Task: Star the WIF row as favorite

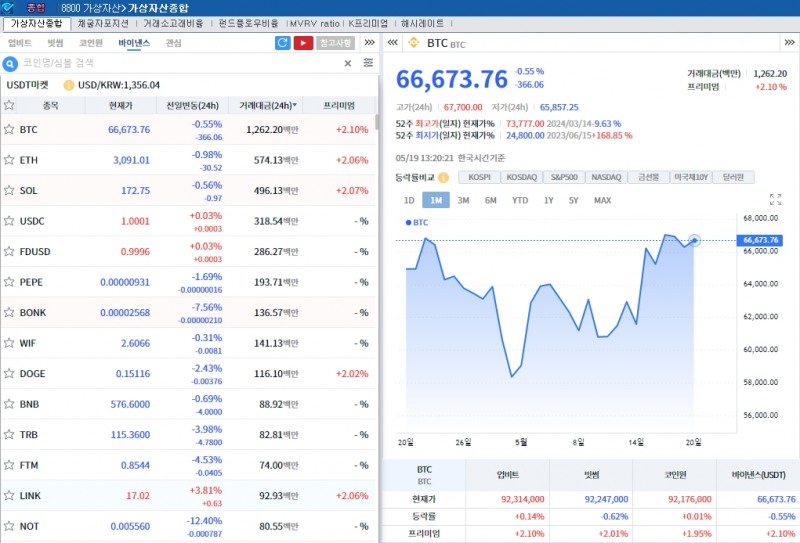Action: pyautogui.click(x=9, y=343)
